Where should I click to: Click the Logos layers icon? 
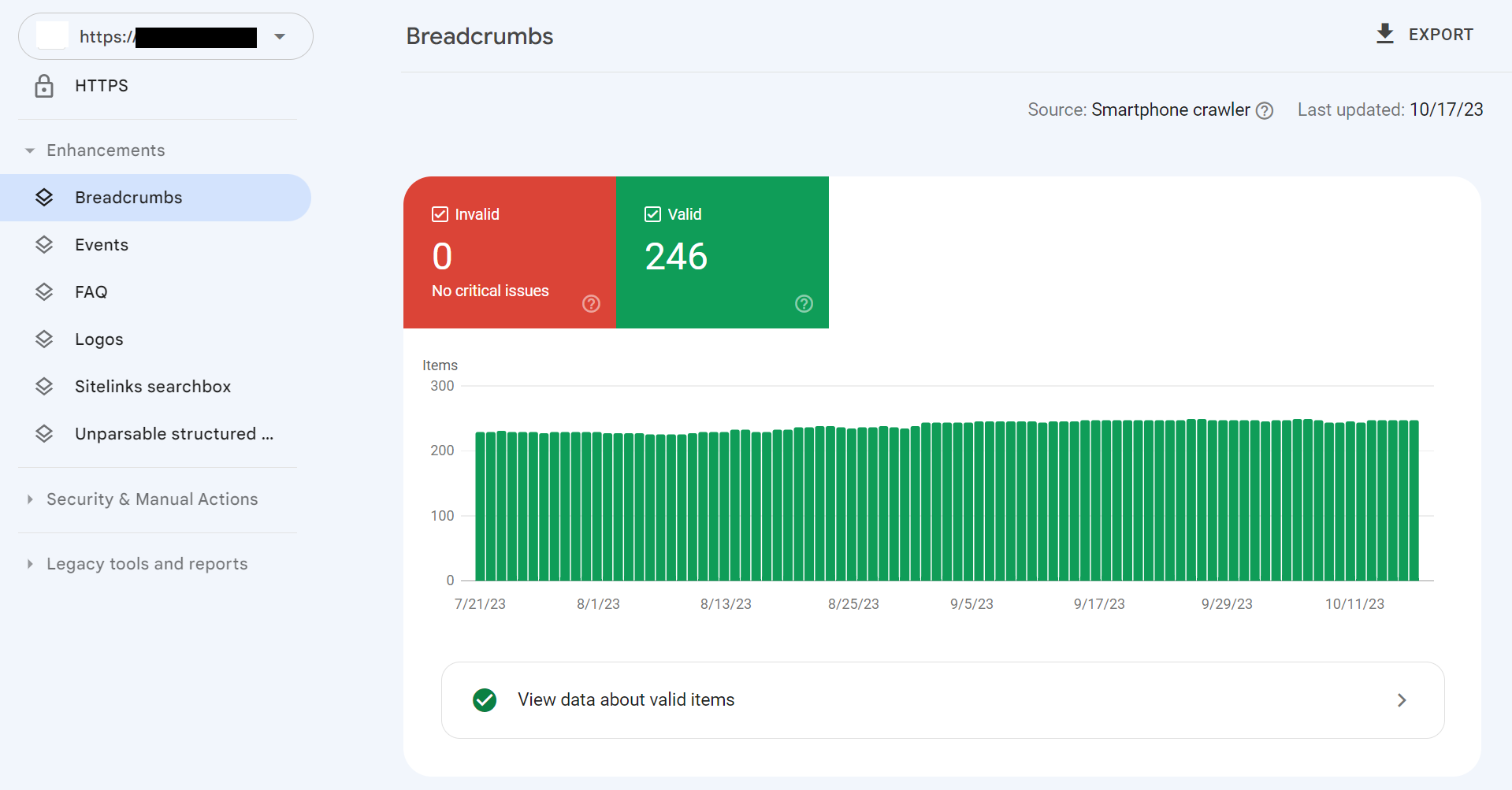[44, 339]
